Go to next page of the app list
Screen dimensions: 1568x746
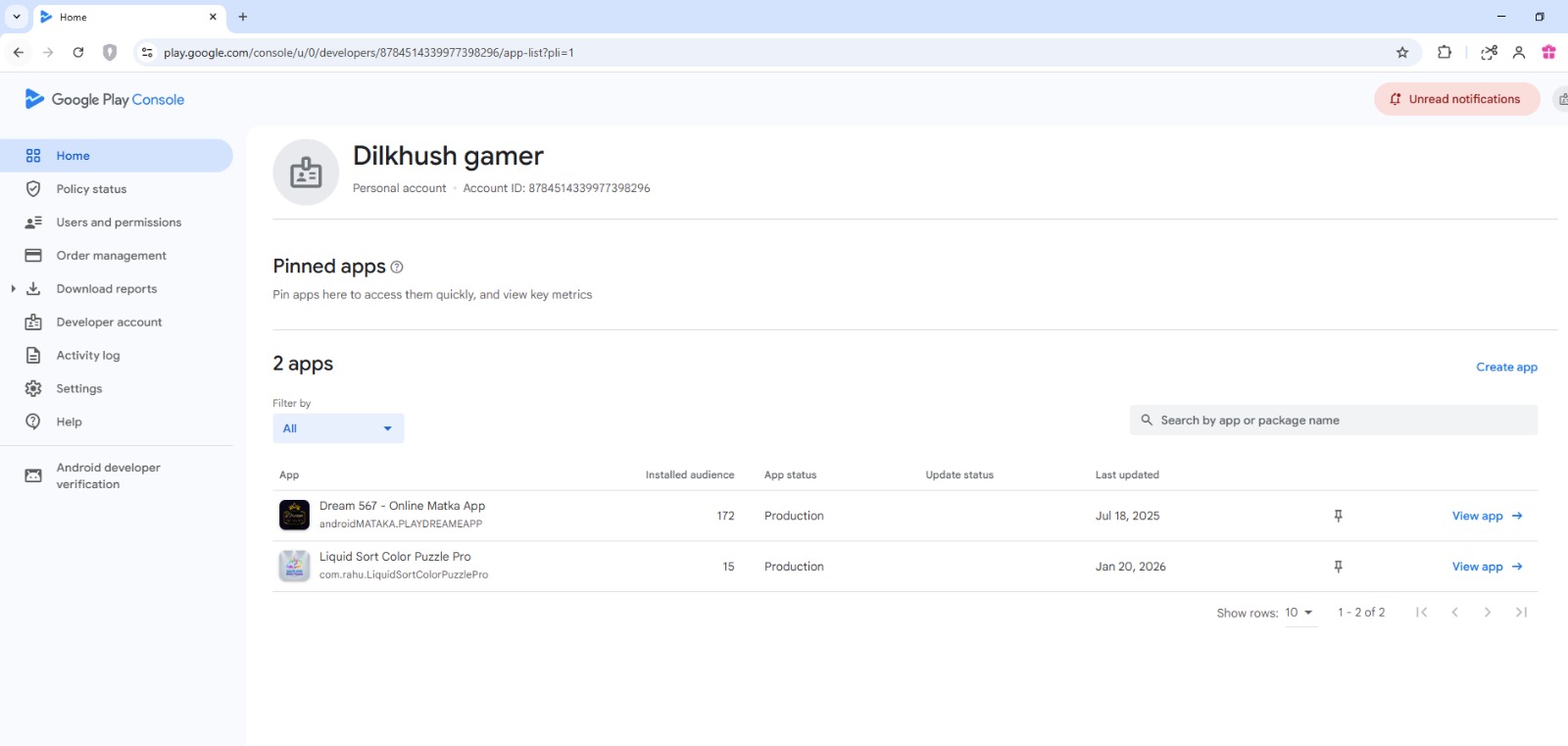click(x=1488, y=613)
